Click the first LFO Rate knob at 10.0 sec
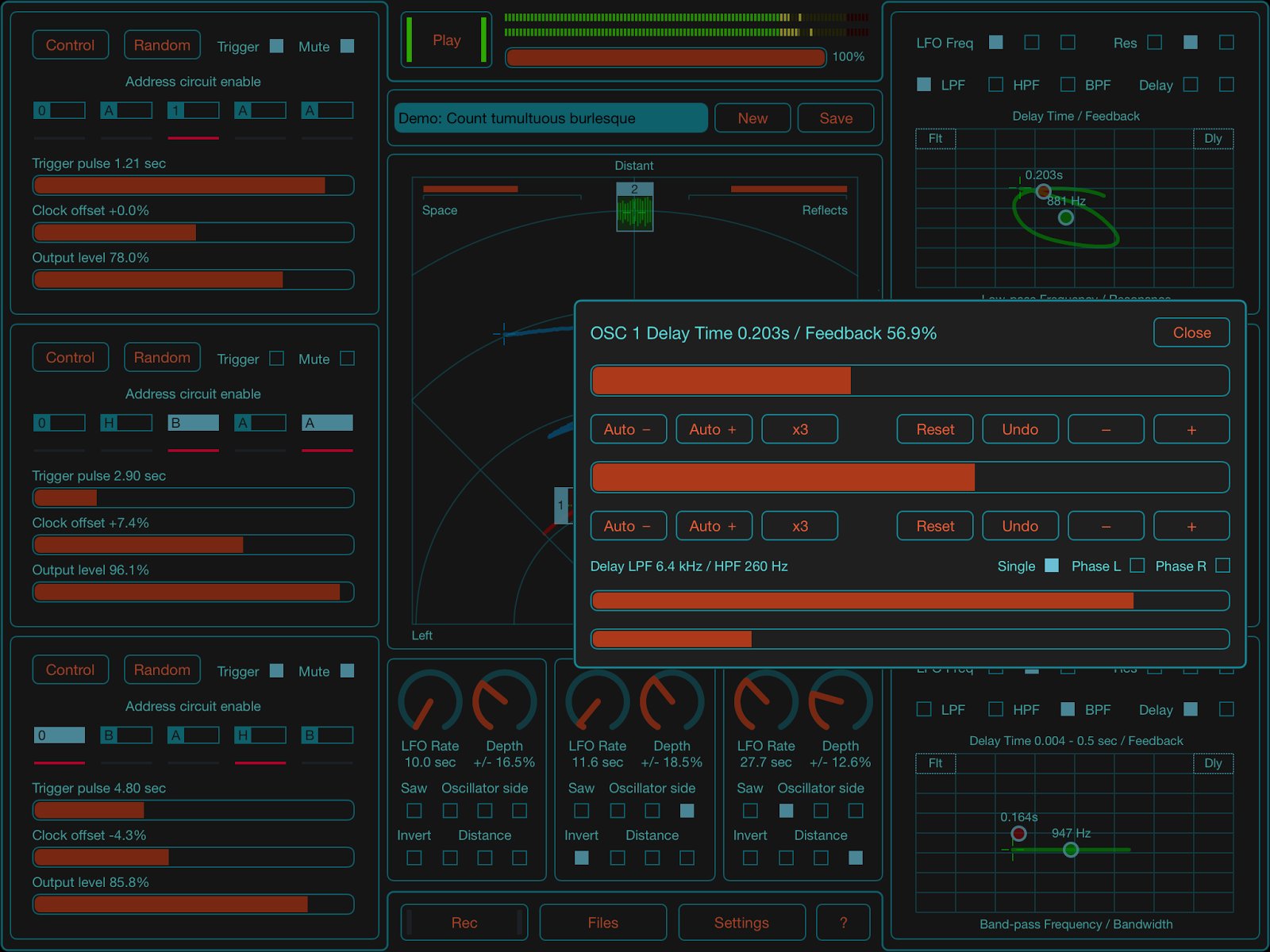 [430, 701]
